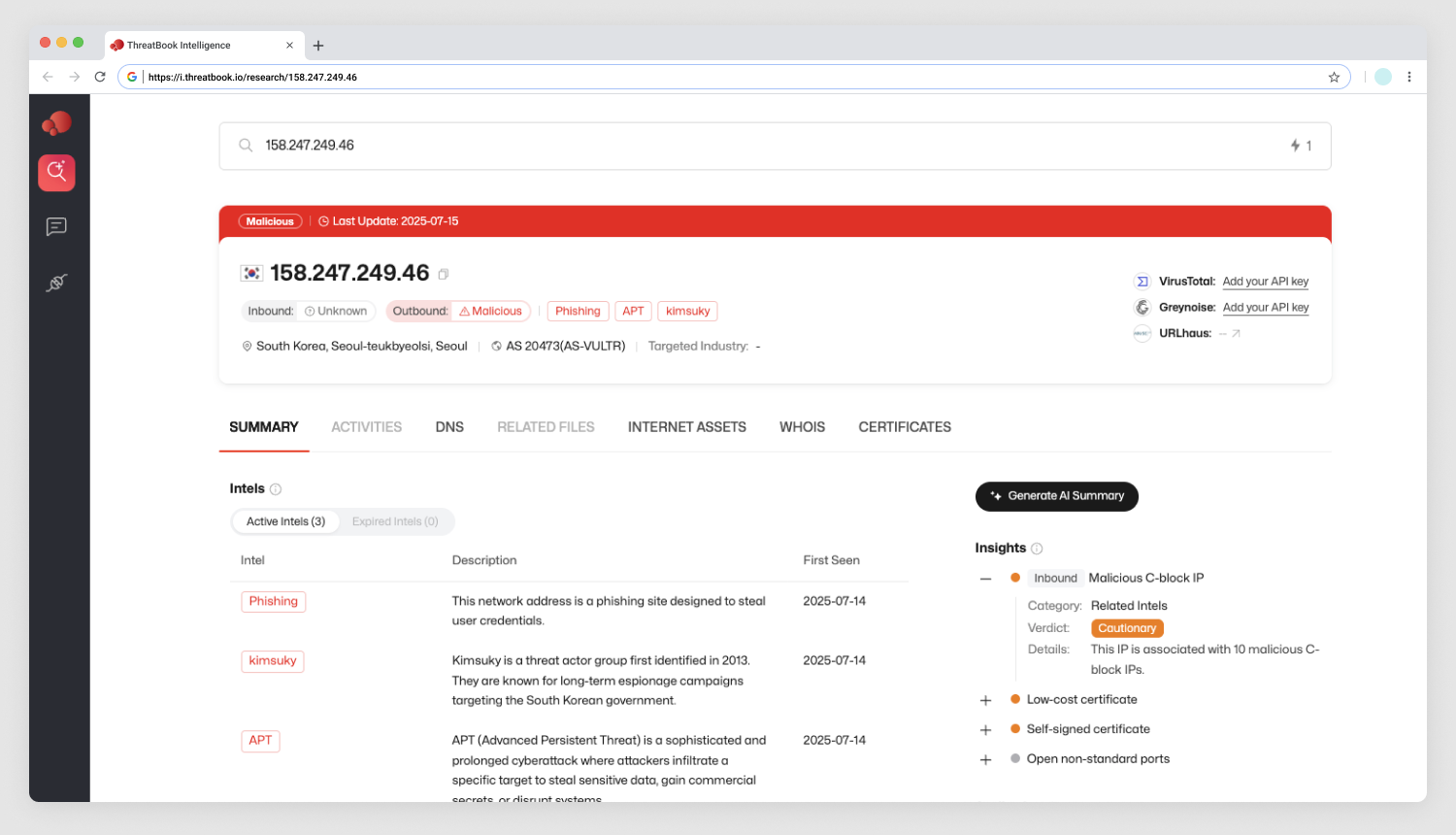1456x835 pixels.
Task: Click the API/plugin icon in the sidebar
Action: point(55,283)
